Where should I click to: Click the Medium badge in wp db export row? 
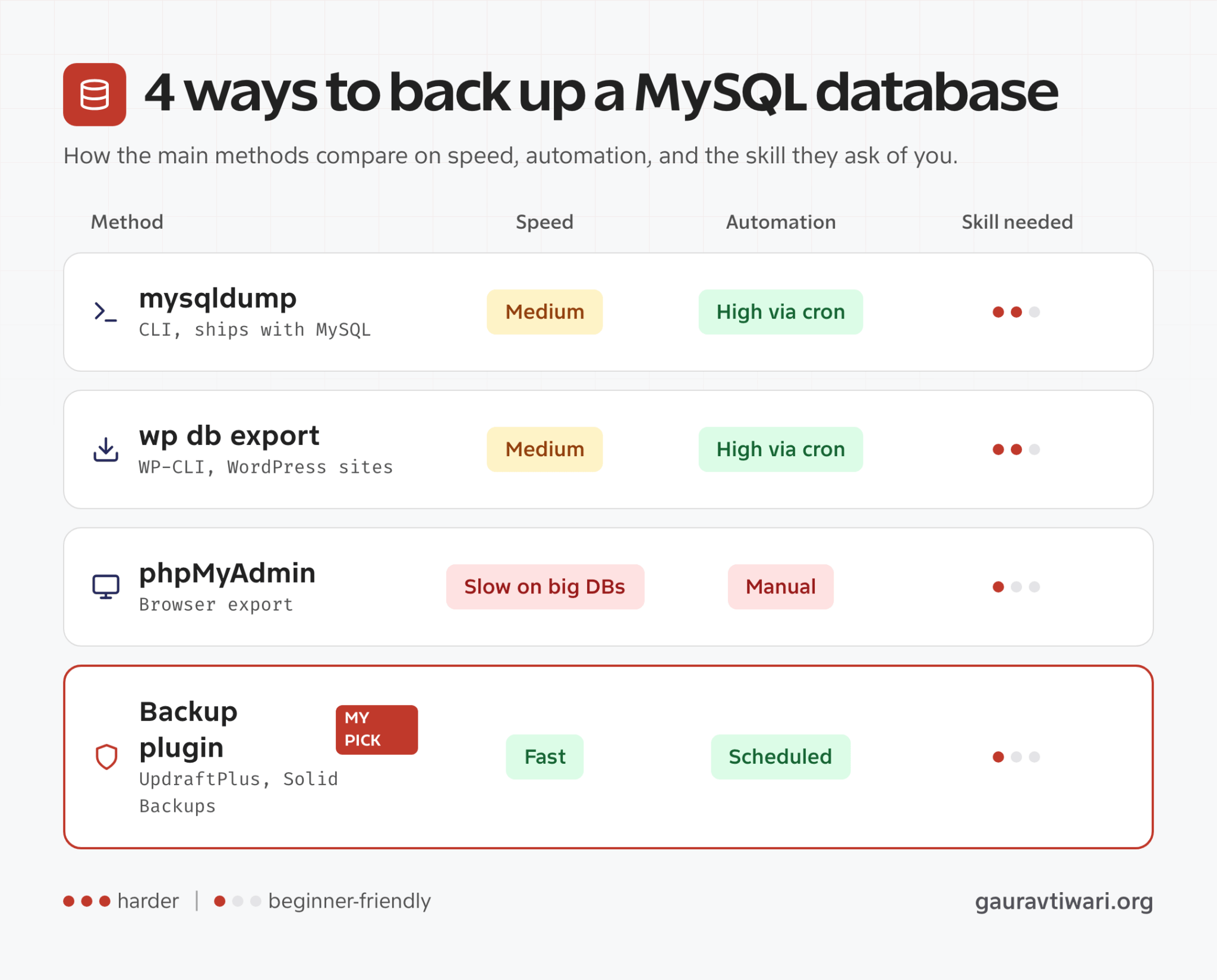pyautogui.click(x=545, y=450)
